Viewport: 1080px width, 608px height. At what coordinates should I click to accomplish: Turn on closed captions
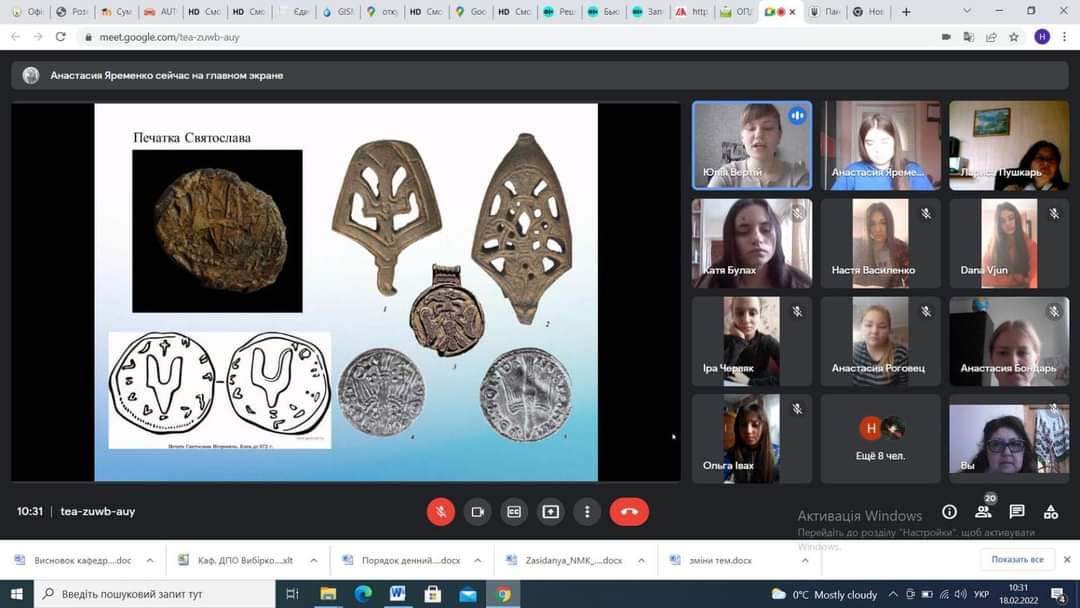pos(514,512)
